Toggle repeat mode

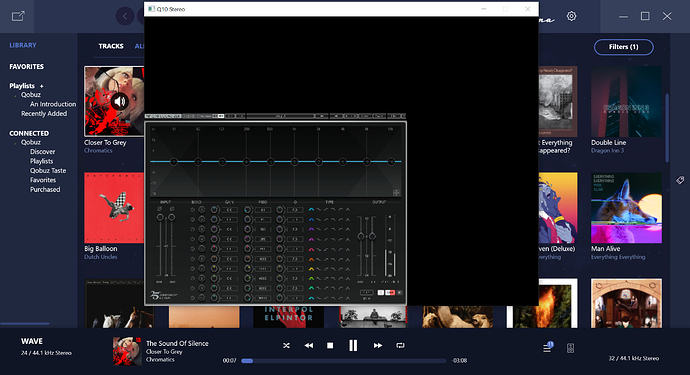pyautogui.click(x=400, y=346)
